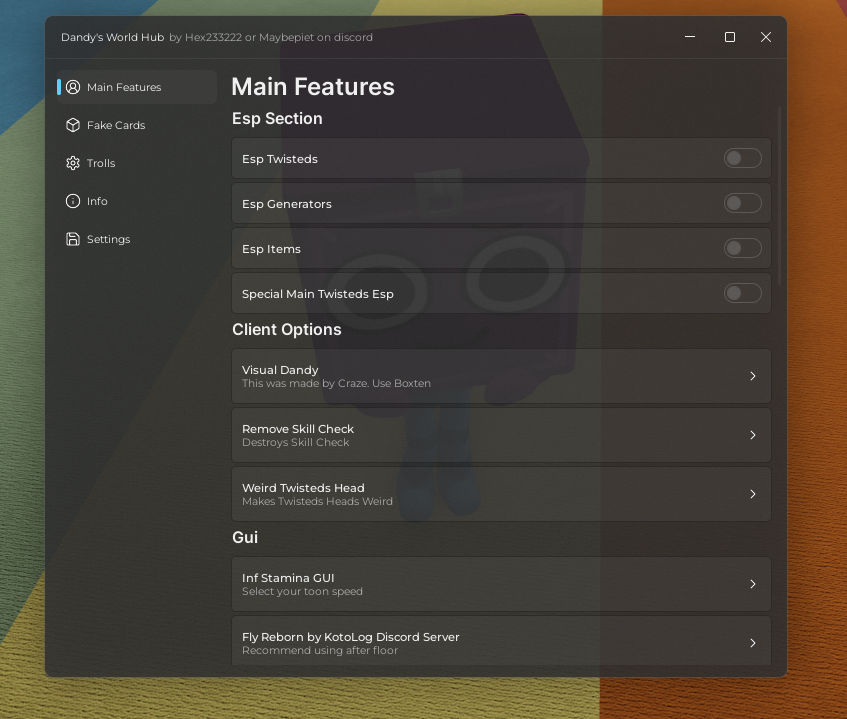Viewport: 847px width, 719px height.
Task: Click the content area vertical scrollbar
Action: pyautogui.click(x=779, y=196)
